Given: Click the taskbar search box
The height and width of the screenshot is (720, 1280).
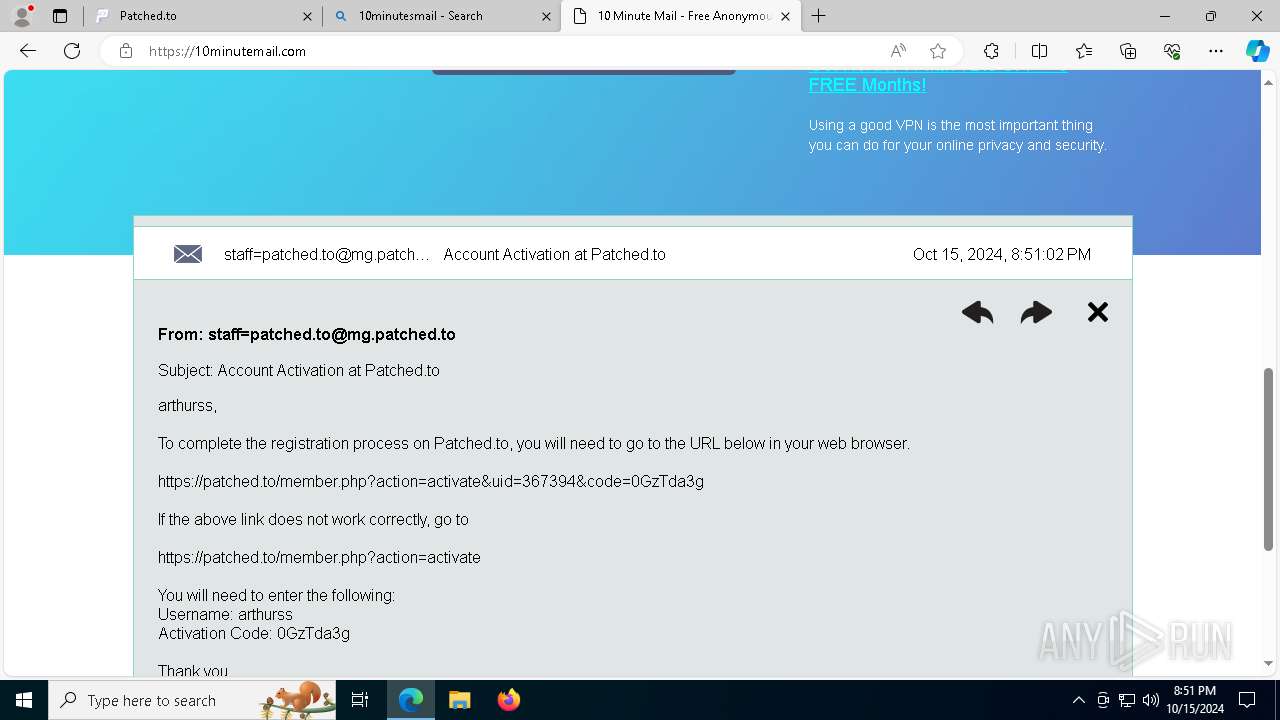Looking at the screenshot, I should pos(192,700).
